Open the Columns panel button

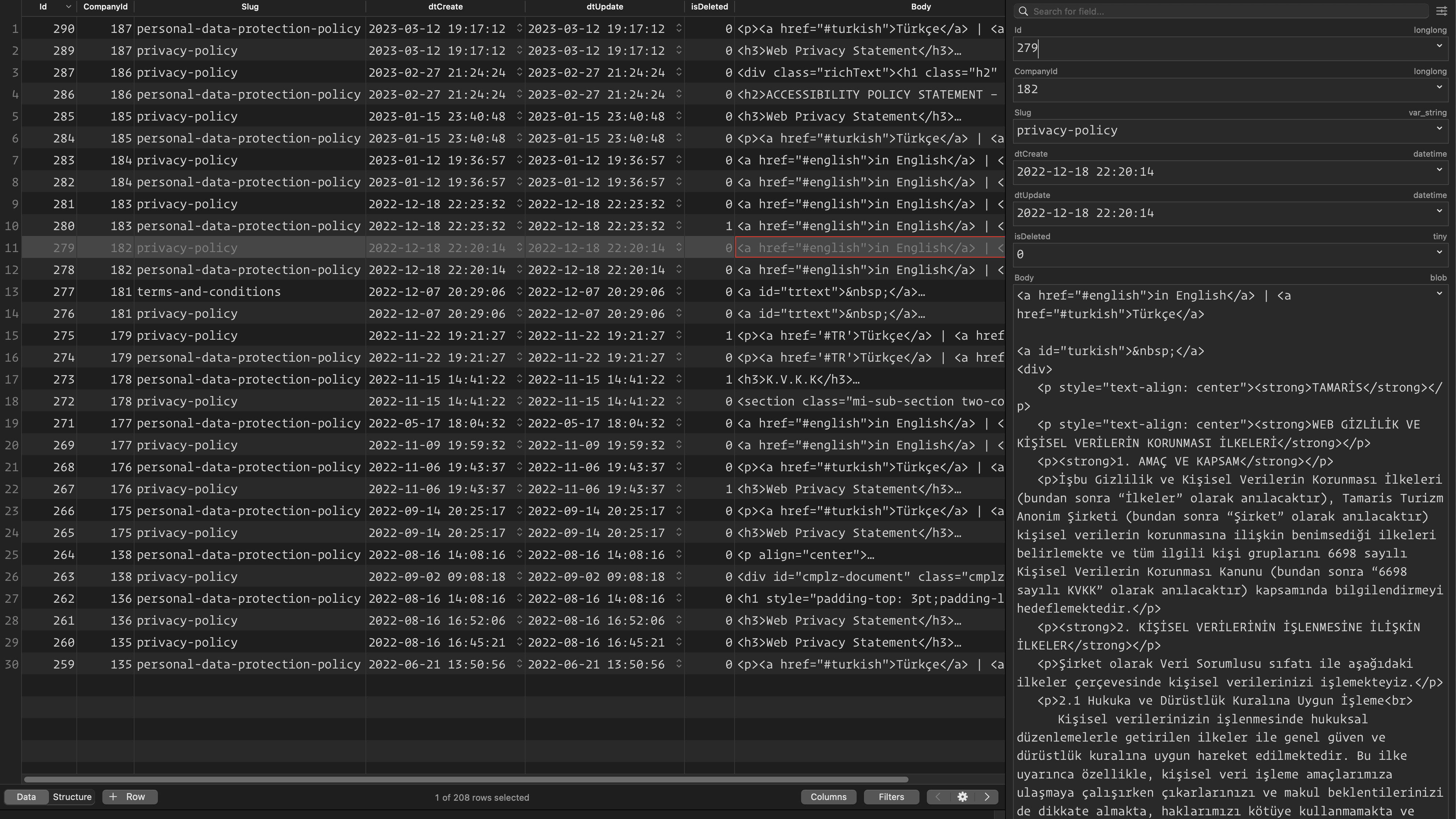point(829,797)
